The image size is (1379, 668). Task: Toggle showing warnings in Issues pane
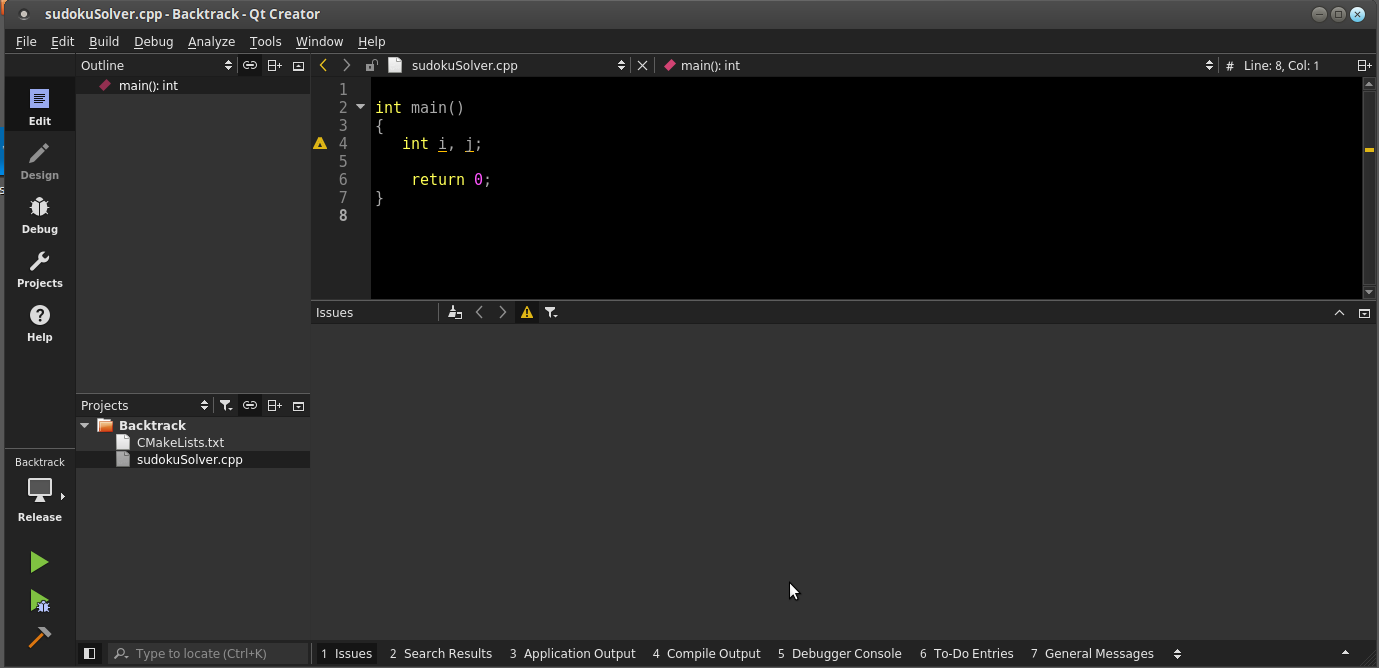coord(527,312)
